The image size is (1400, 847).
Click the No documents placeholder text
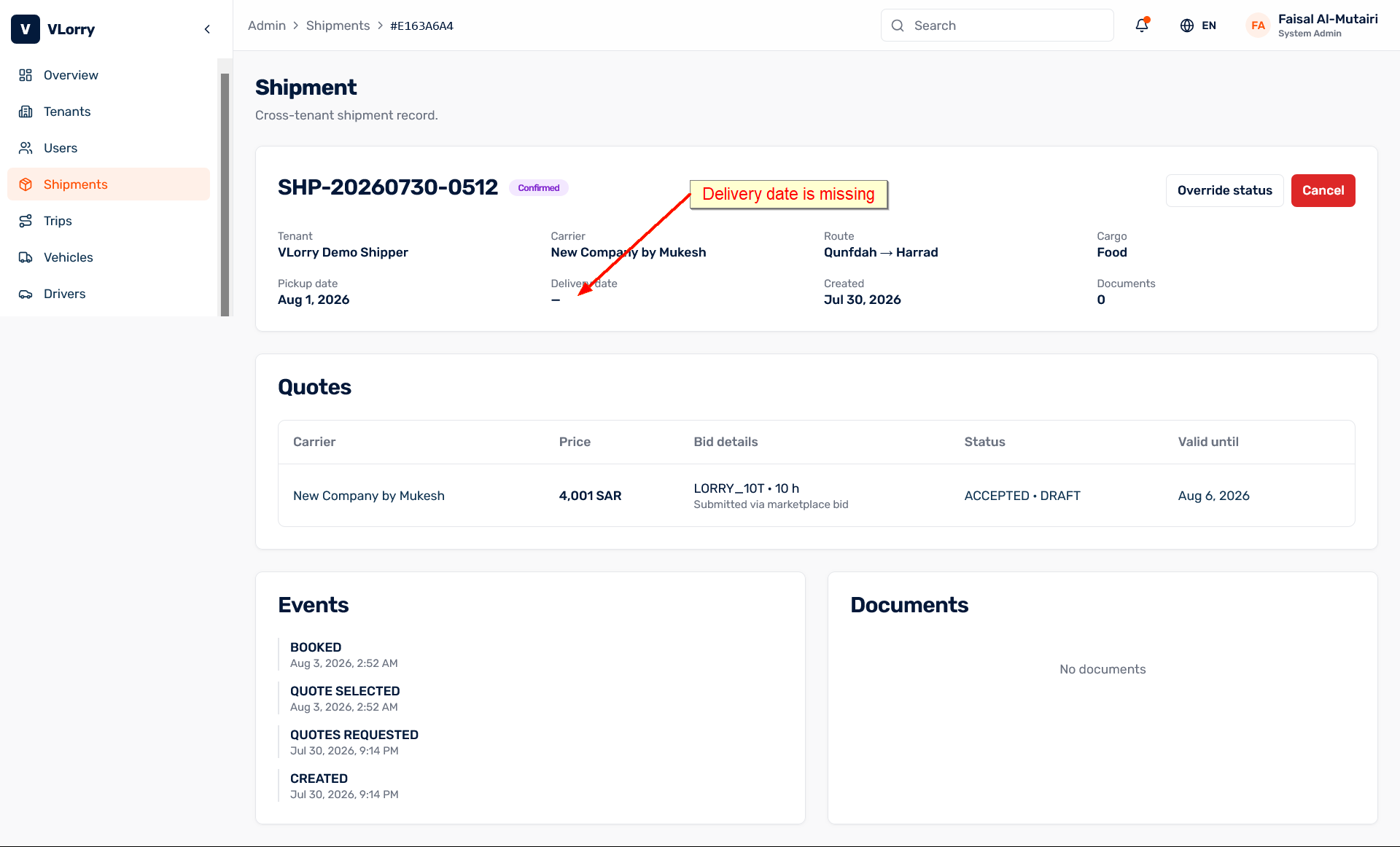[x=1102, y=669]
